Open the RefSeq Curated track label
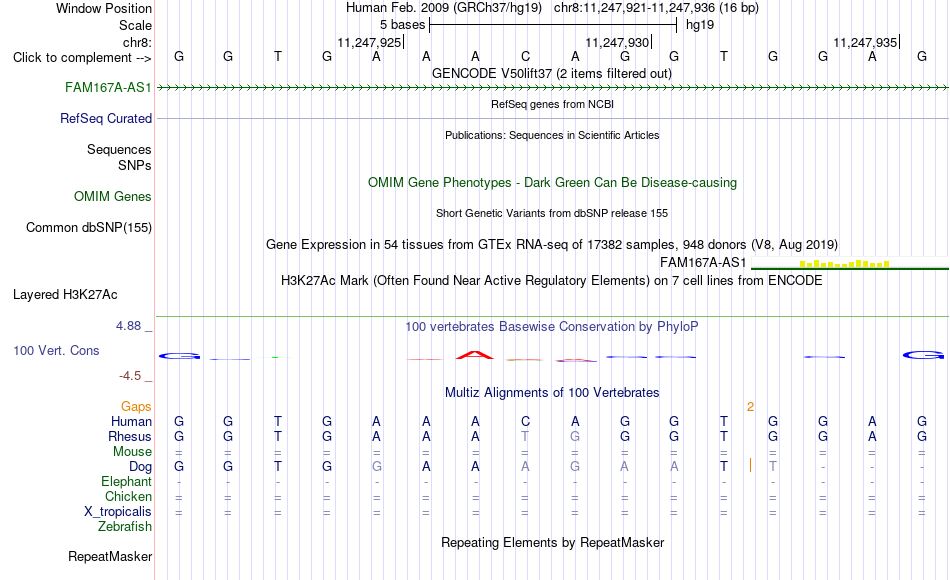 [x=105, y=118]
